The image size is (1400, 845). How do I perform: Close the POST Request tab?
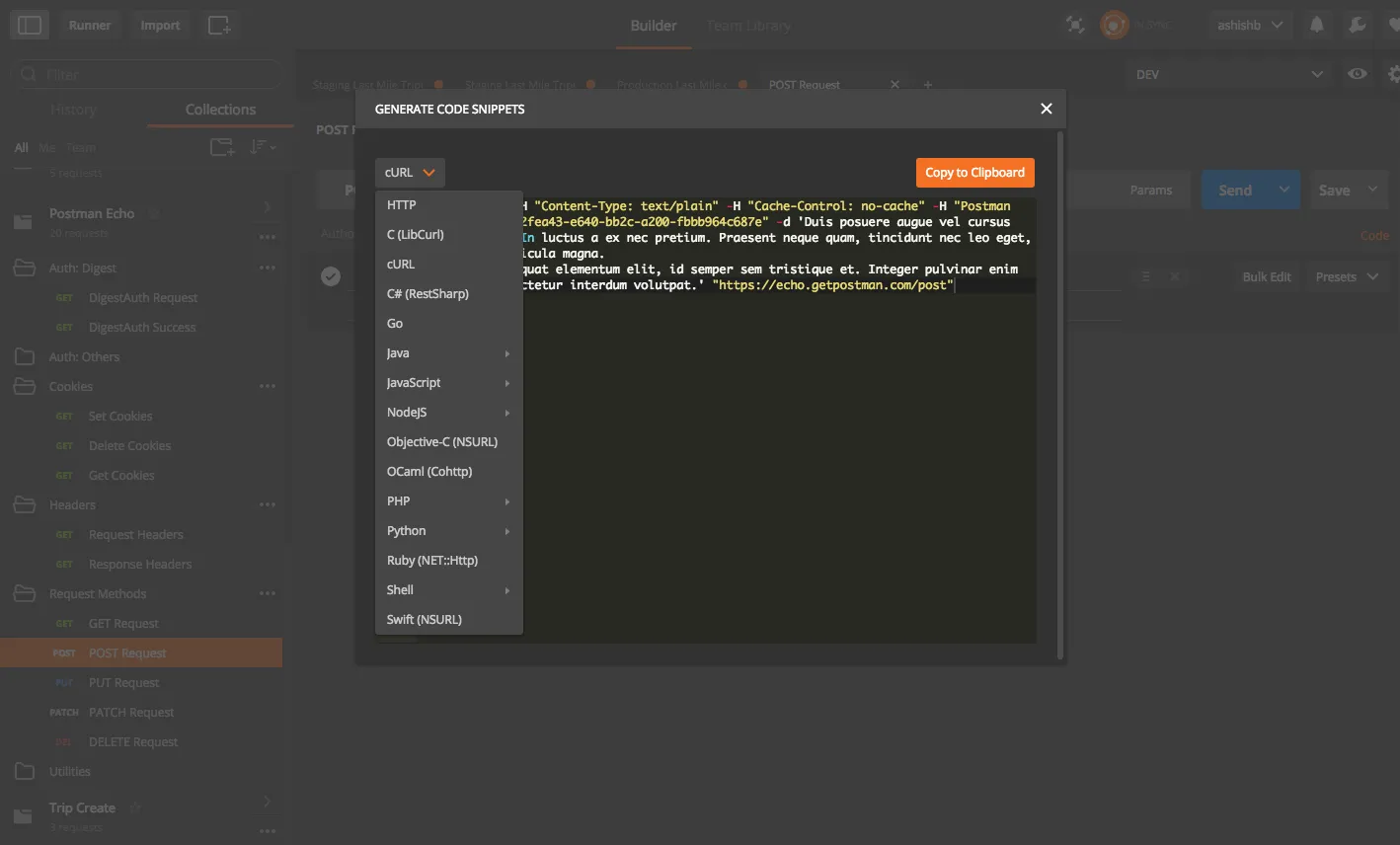(894, 85)
